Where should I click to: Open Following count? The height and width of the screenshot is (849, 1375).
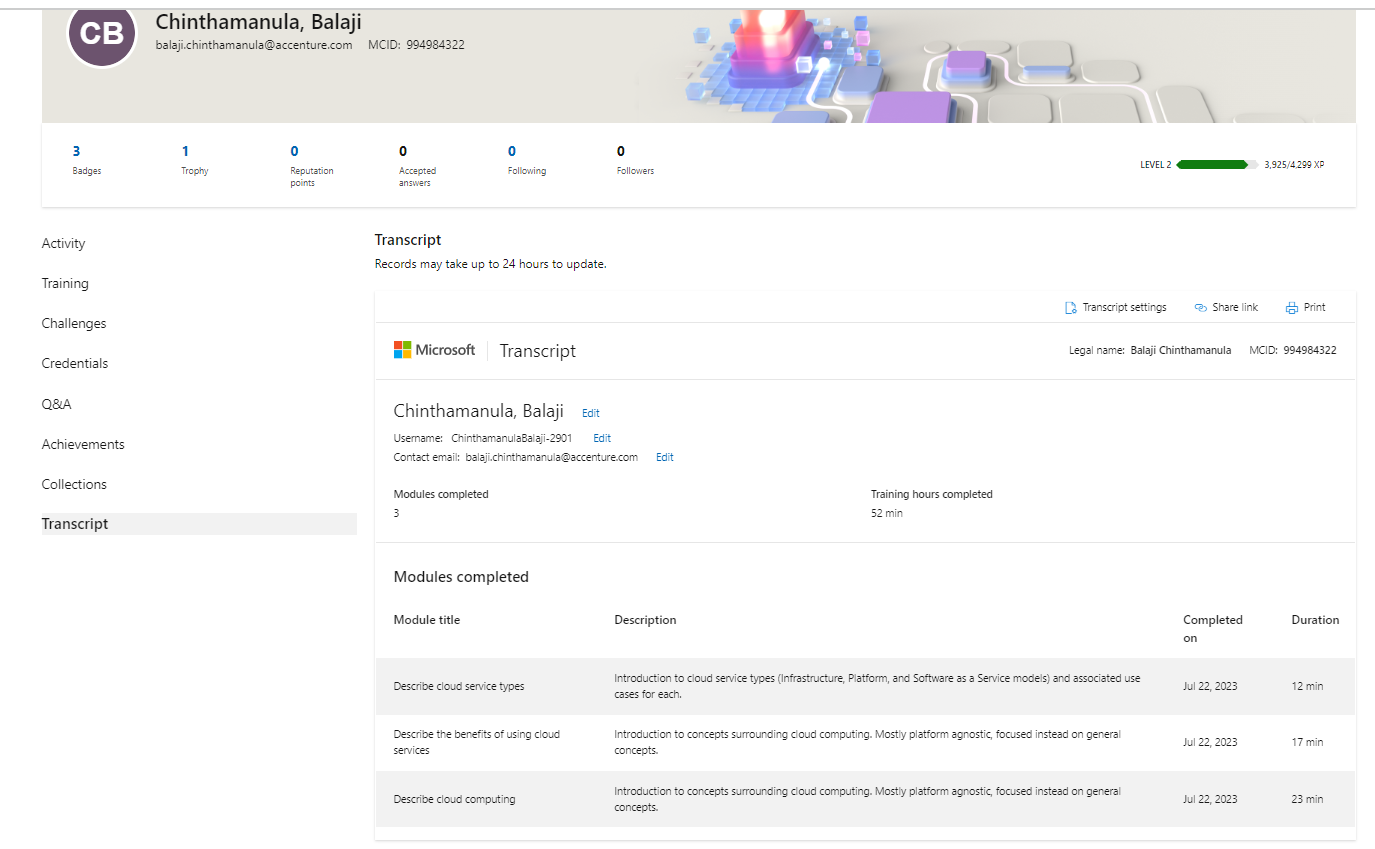(527, 160)
